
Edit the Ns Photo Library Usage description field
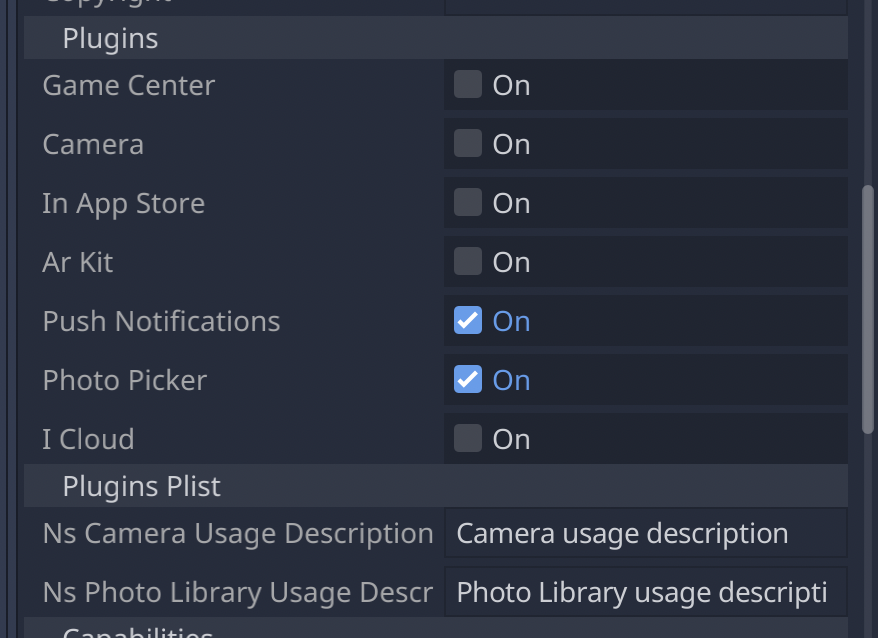(x=645, y=592)
